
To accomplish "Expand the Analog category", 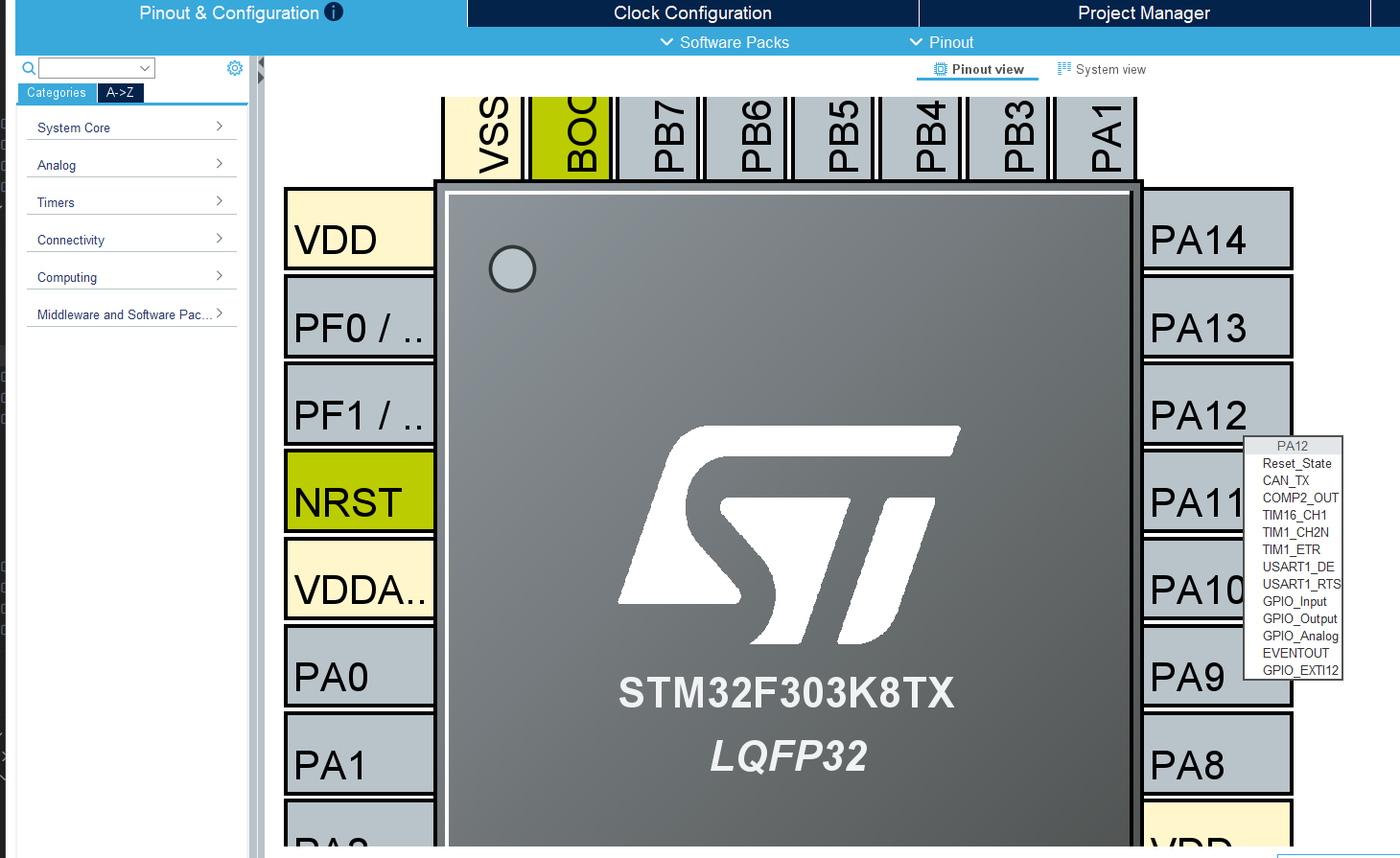I will [130, 165].
